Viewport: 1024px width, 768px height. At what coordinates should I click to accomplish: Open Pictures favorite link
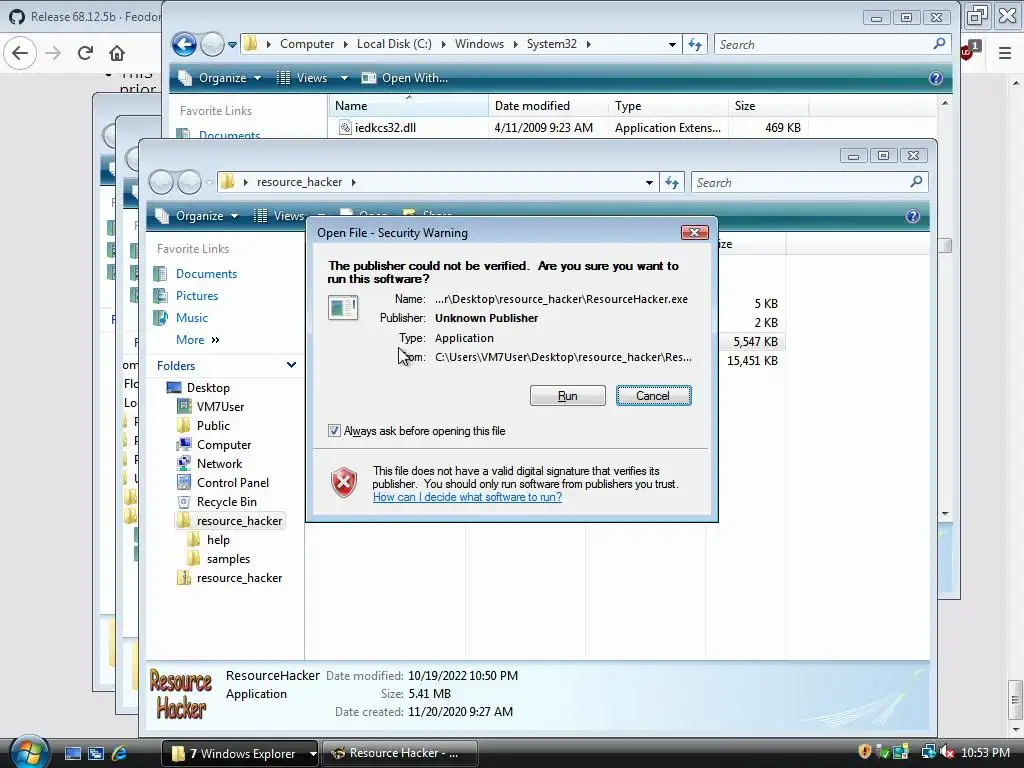tap(197, 296)
